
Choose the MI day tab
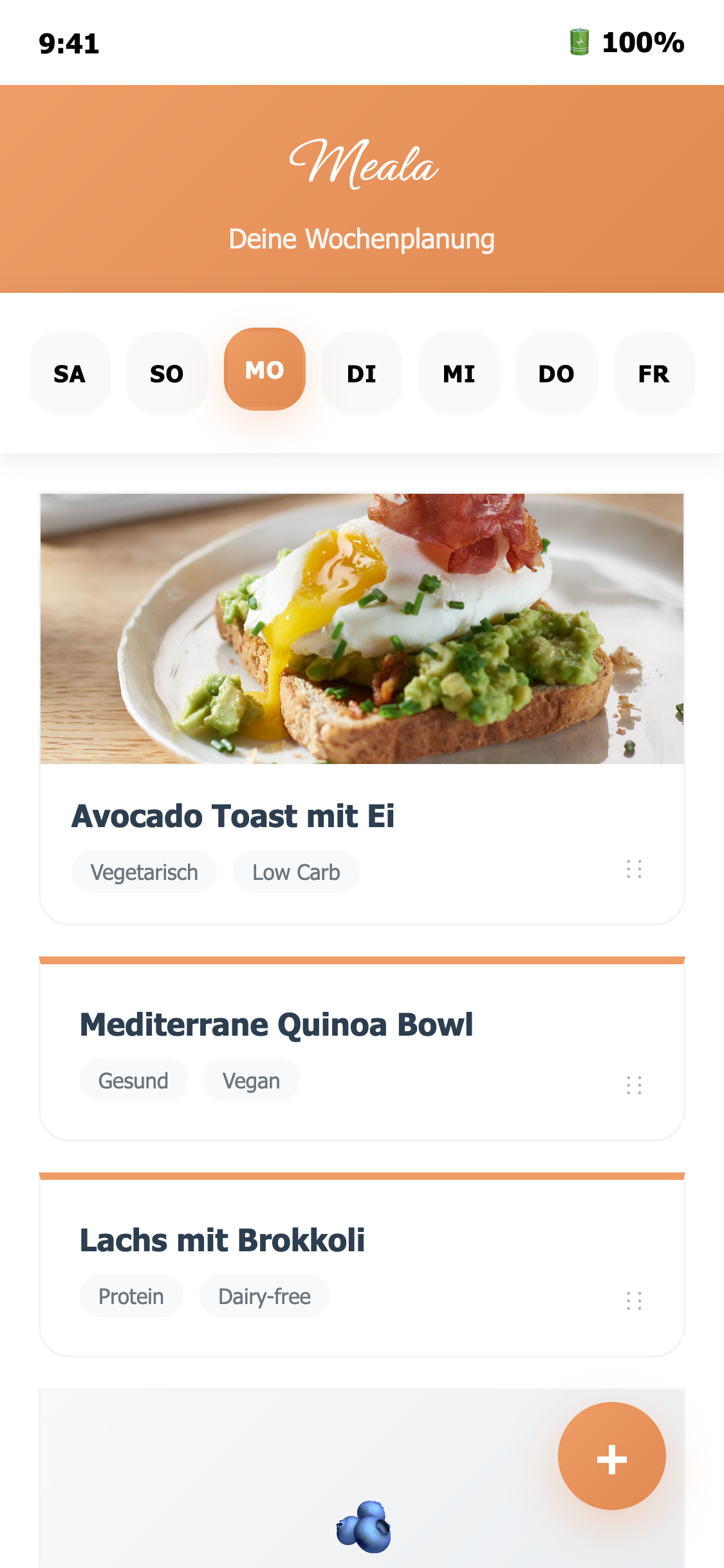click(459, 373)
